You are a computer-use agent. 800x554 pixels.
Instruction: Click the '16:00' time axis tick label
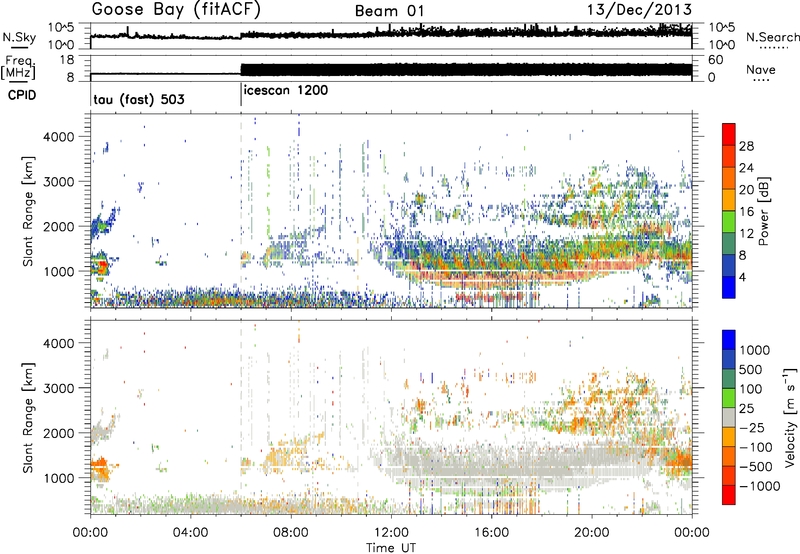pyautogui.click(x=491, y=533)
